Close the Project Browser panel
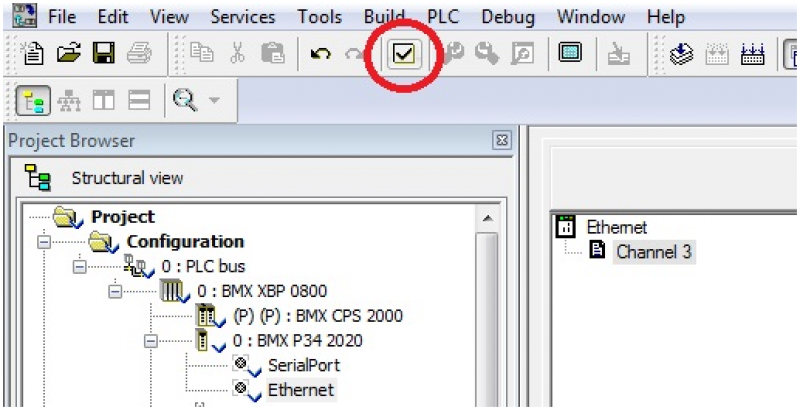The width and height of the screenshot is (800, 410). [x=503, y=140]
